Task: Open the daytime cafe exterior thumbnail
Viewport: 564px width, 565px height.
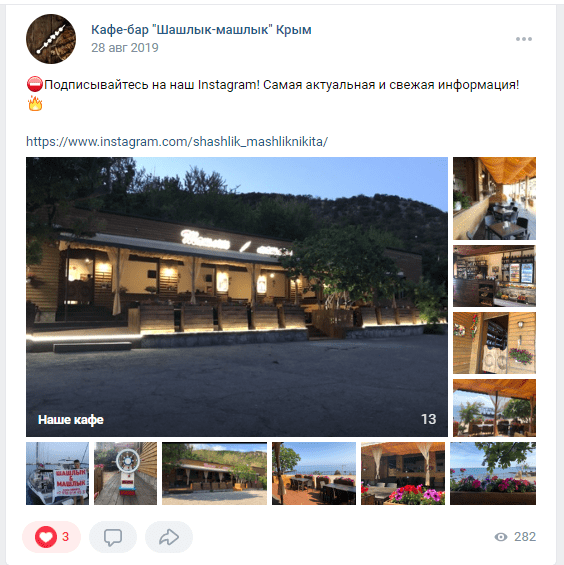Action: click(214, 473)
